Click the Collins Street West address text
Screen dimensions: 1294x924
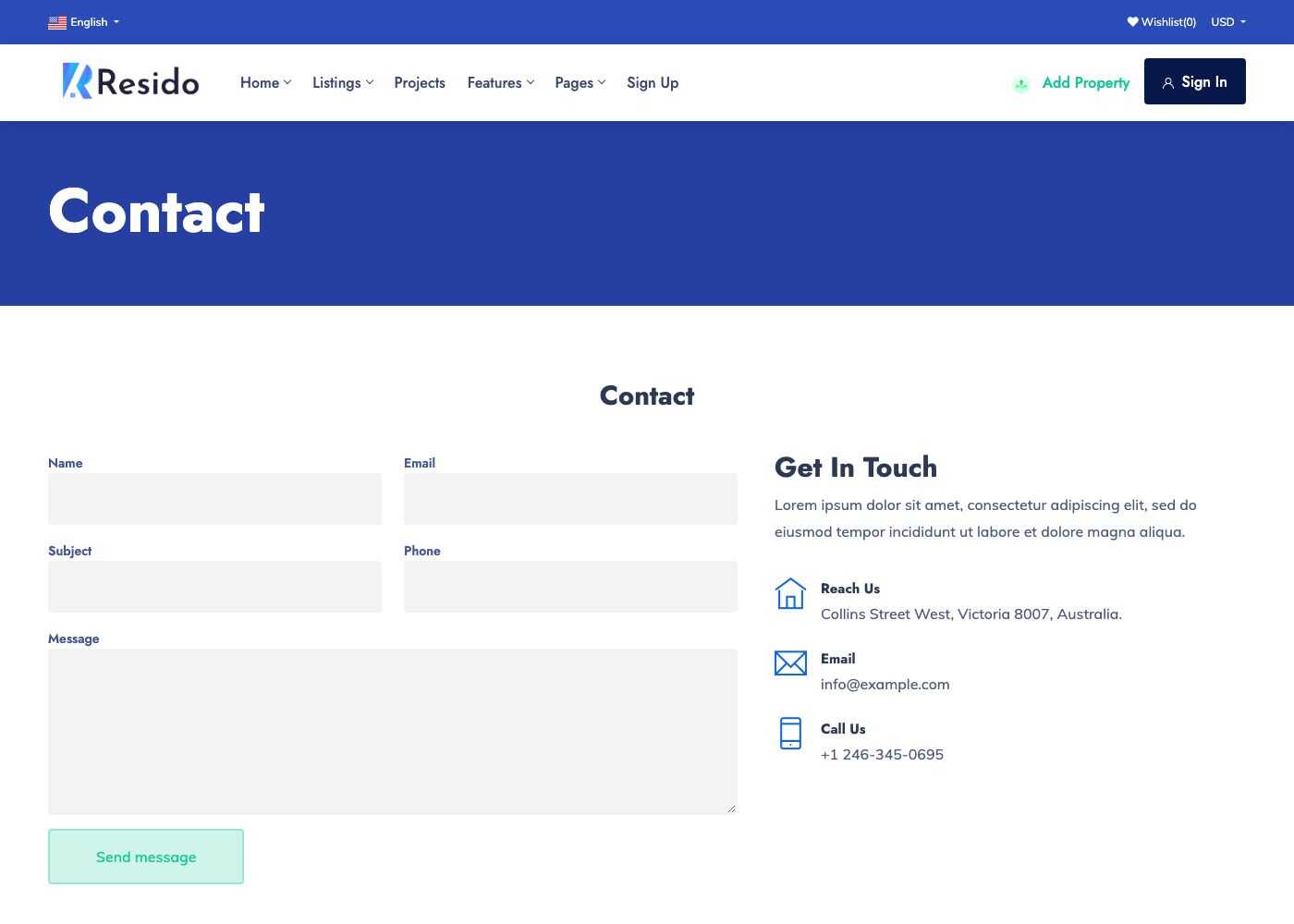pyautogui.click(x=971, y=614)
